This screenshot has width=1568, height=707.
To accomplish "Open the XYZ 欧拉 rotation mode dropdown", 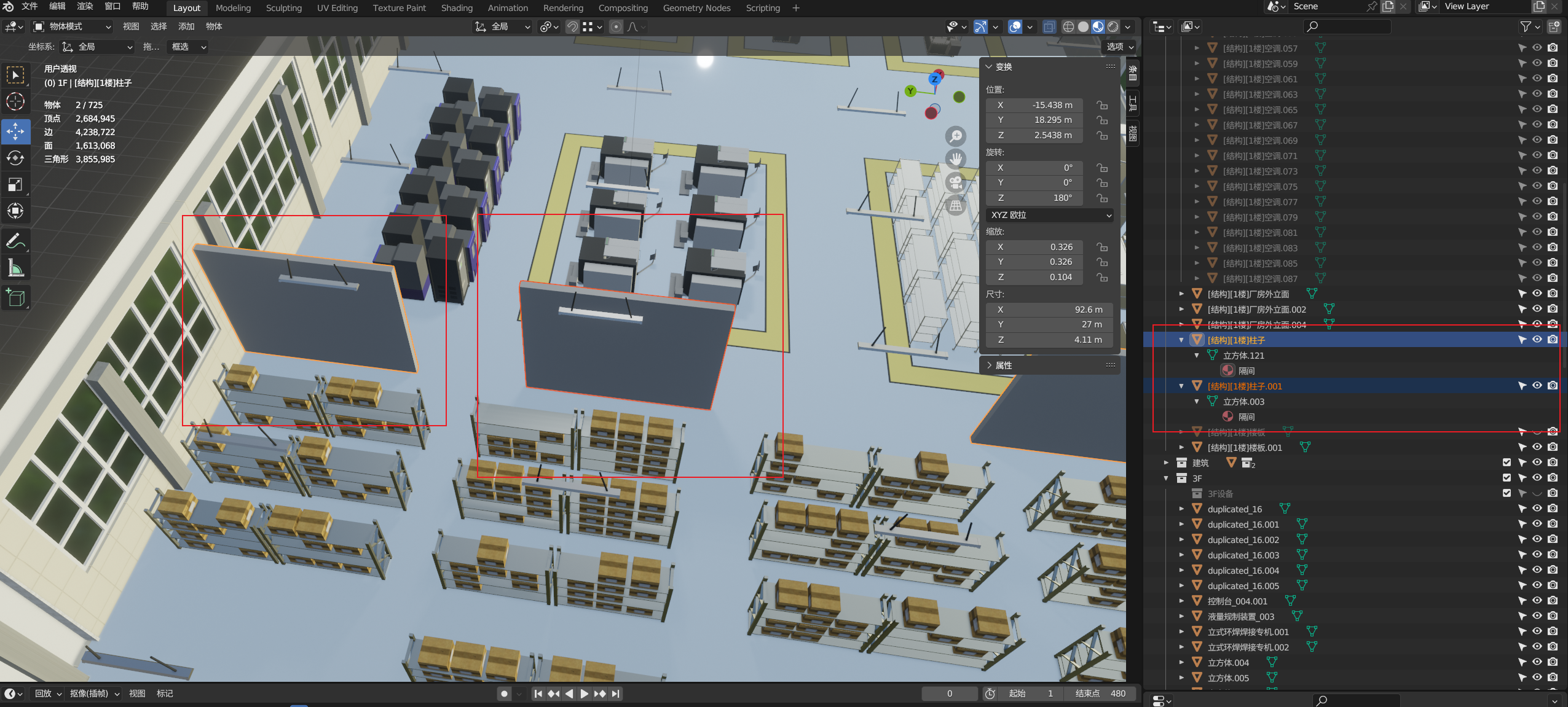I will pos(1050,215).
